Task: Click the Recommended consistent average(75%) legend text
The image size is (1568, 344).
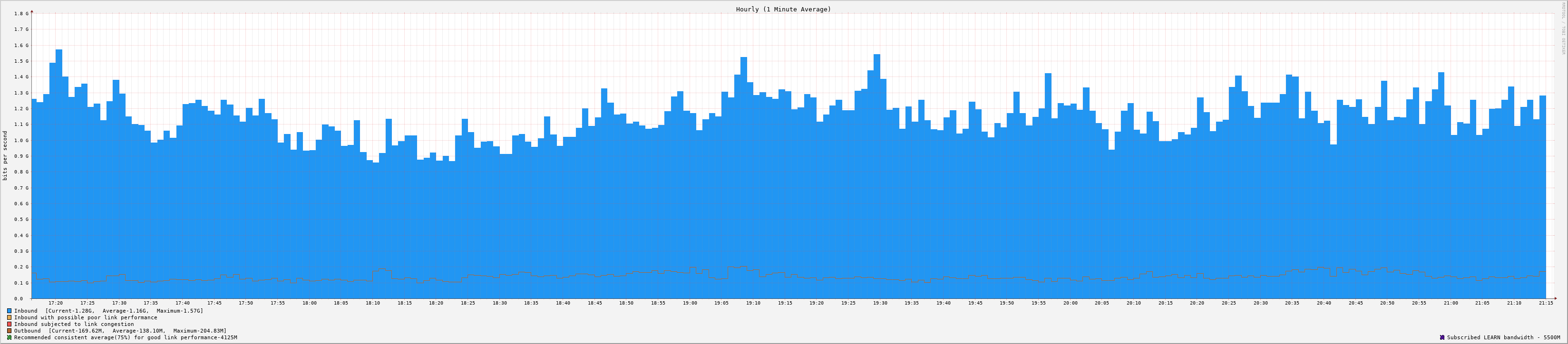Action: pyautogui.click(x=126, y=337)
